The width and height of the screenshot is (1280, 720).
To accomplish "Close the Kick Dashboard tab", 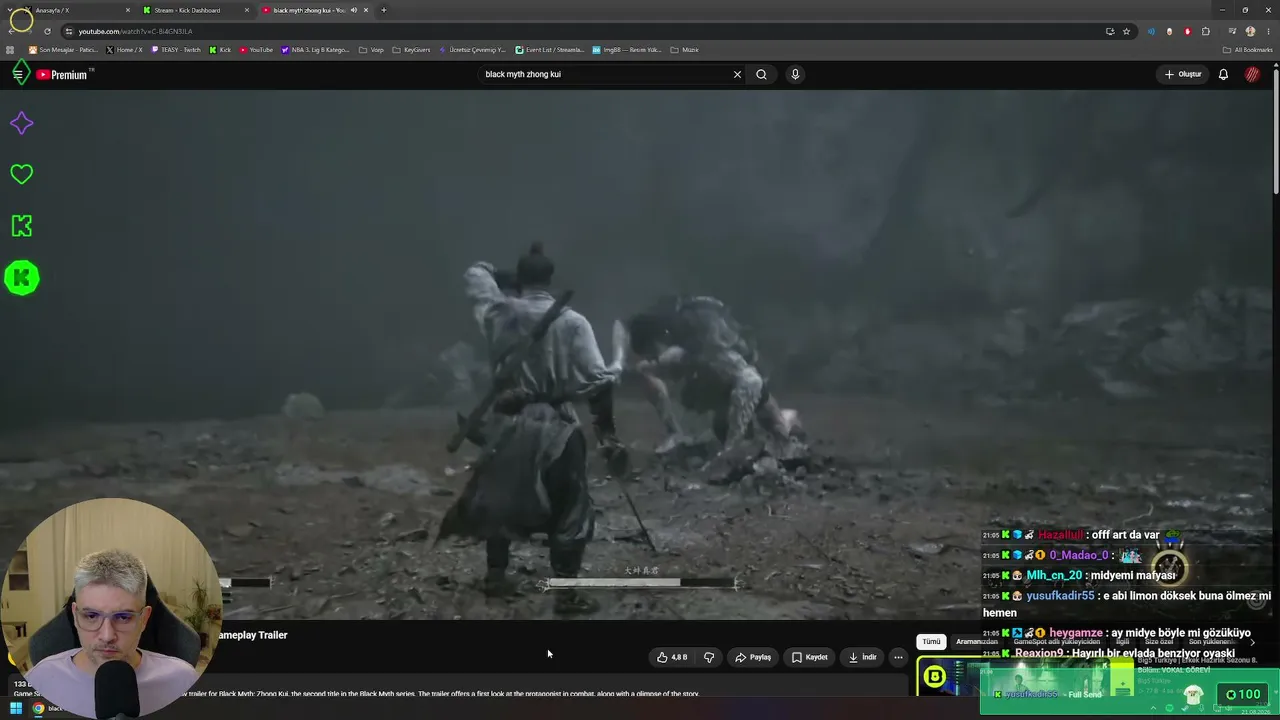I will [247, 10].
